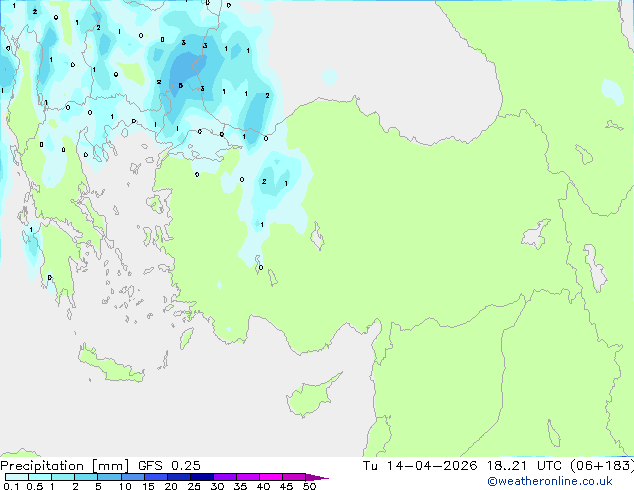
Task: Click the legend label '10'
Action: point(125,486)
